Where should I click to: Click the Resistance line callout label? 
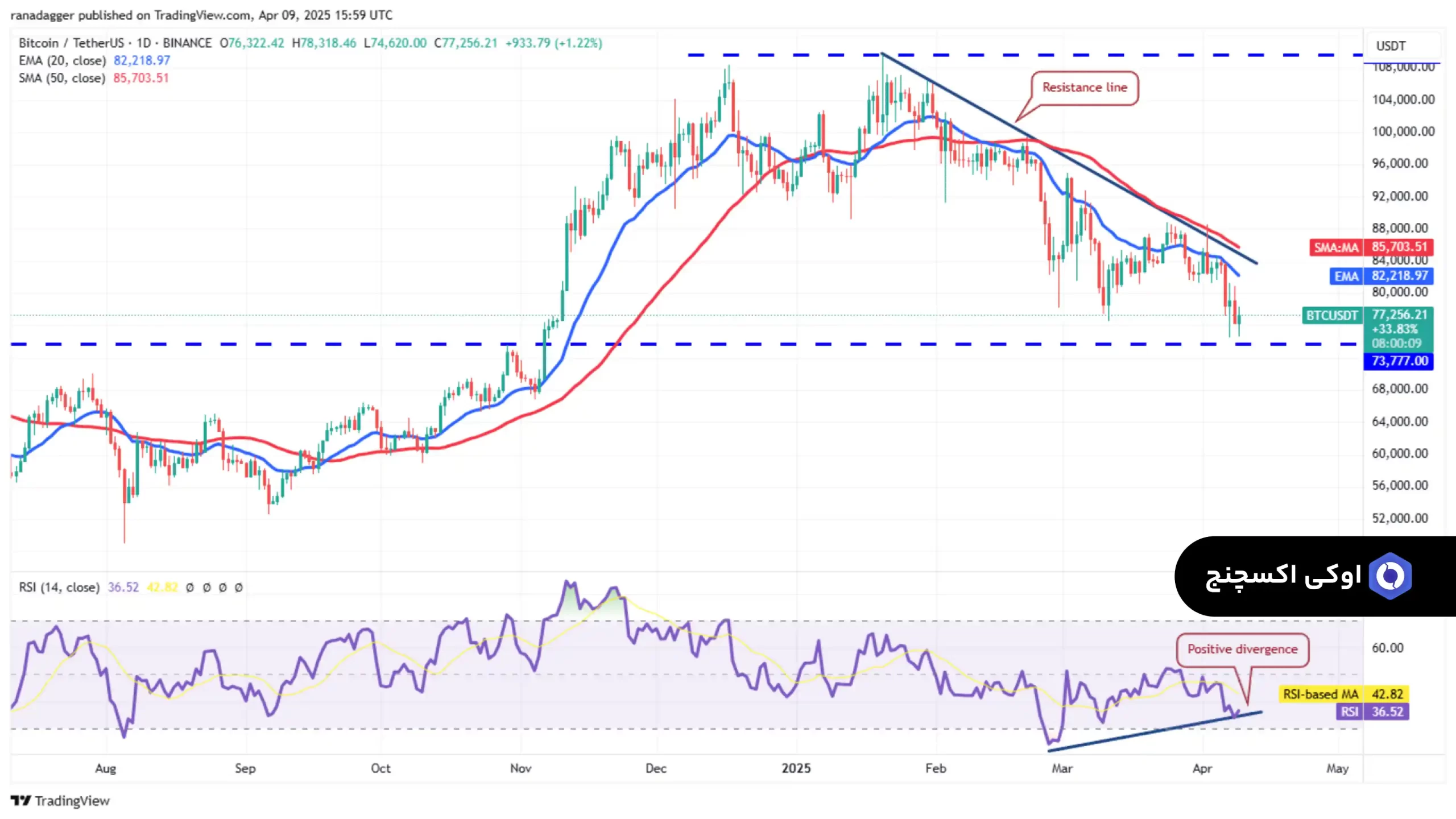(1084, 88)
